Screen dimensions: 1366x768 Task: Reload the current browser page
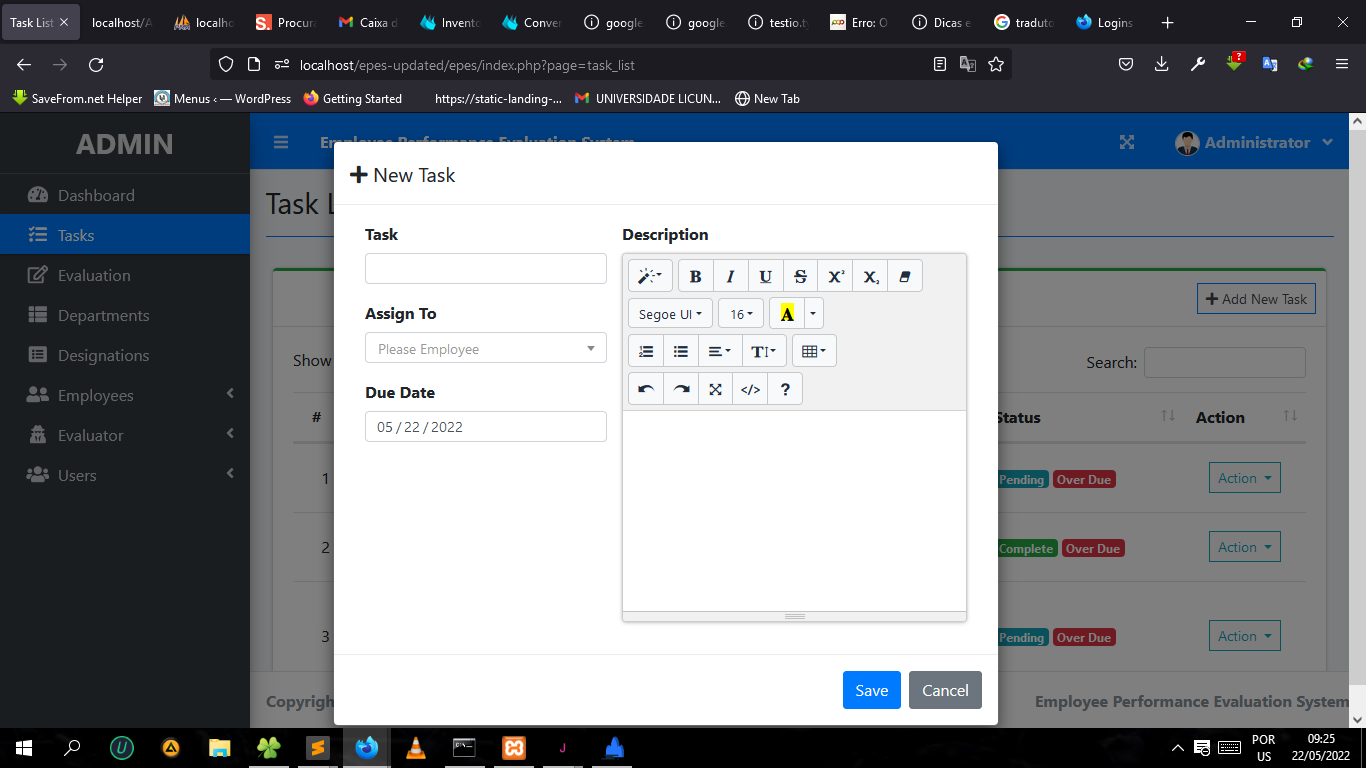96,64
